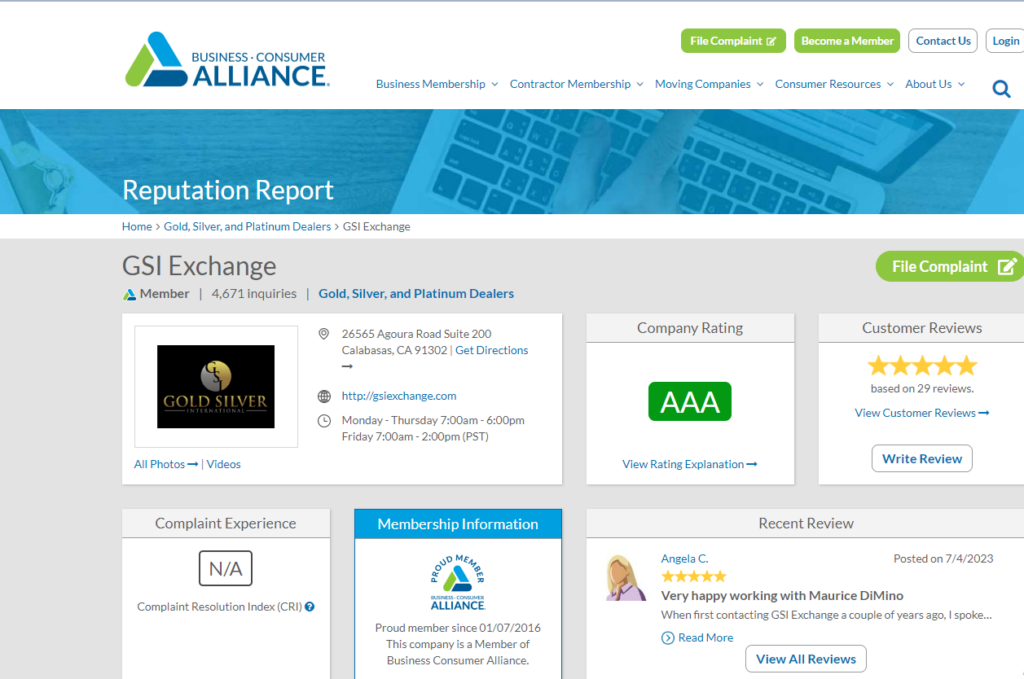Click the Read More circled arrow icon
The height and width of the screenshot is (679, 1024).
click(x=667, y=638)
